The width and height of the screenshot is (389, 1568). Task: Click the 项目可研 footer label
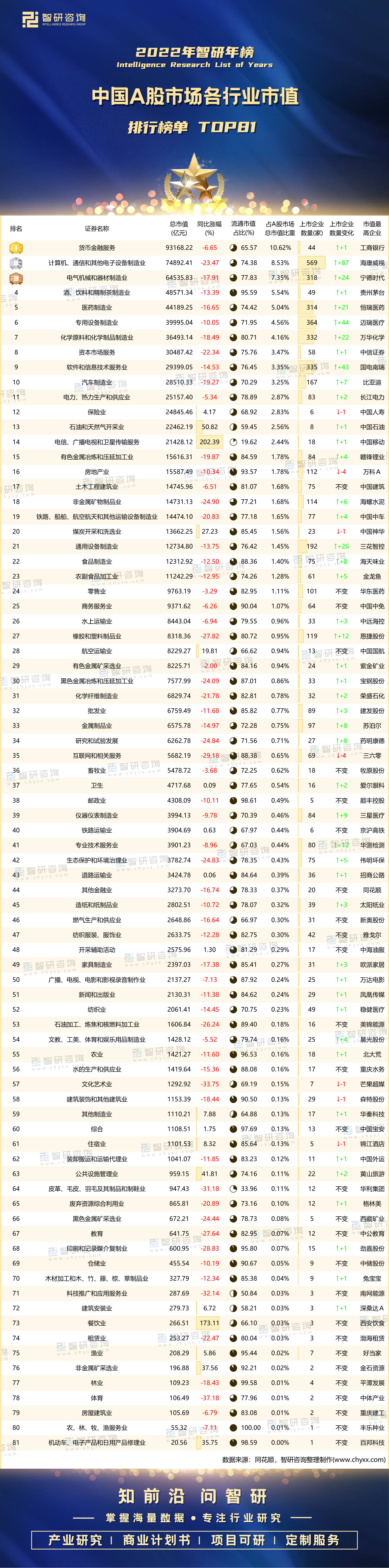(x=238, y=1540)
